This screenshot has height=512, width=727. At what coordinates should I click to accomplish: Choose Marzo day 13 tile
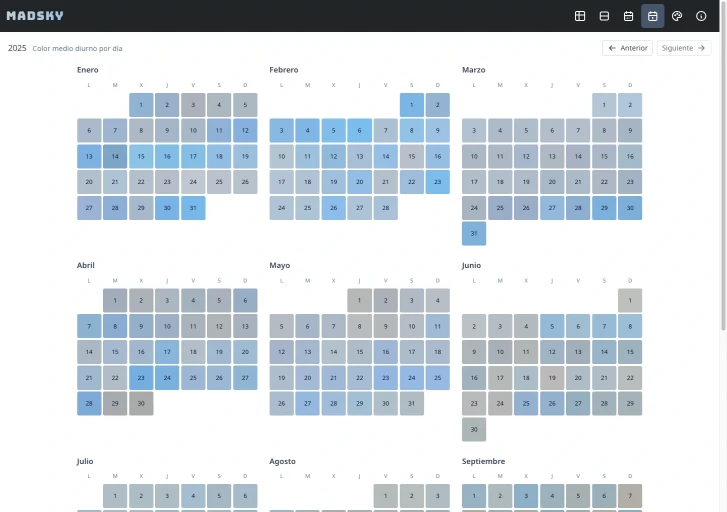pyautogui.click(x=552, y=156)
